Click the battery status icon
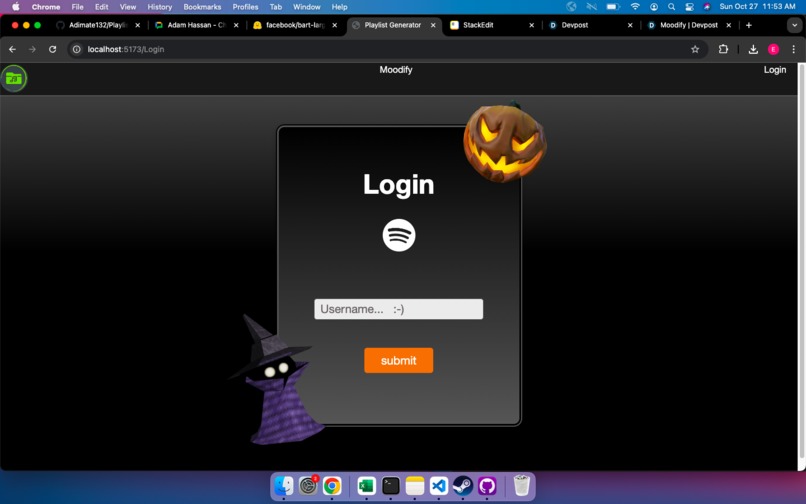This screenshot has height=504, width=806. [612, 7]
